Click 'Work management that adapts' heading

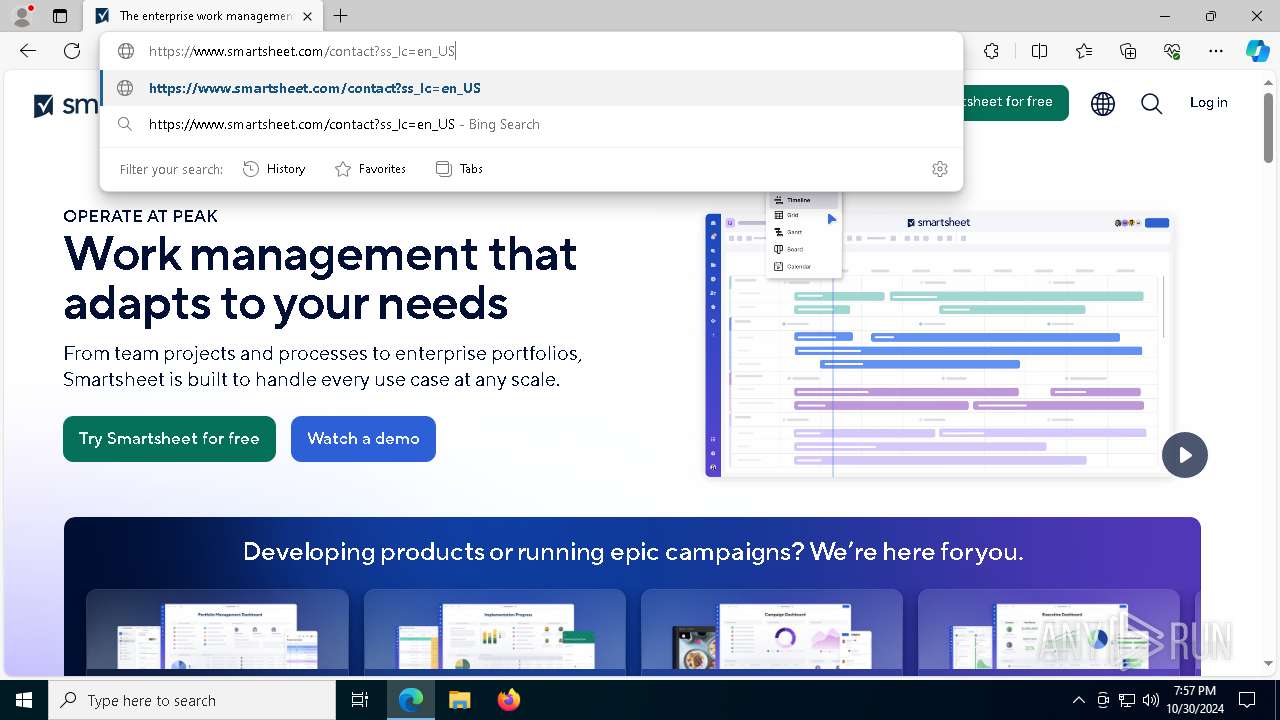pos(320,278)
